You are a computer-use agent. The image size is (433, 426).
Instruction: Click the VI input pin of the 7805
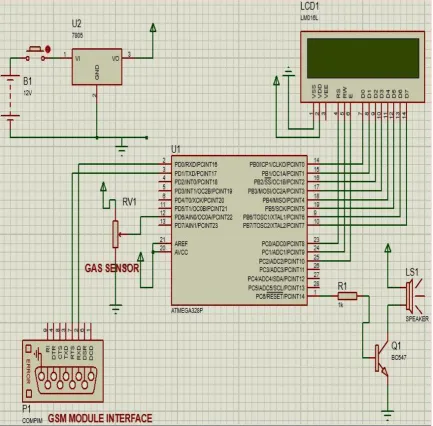[x=78, y=58]
